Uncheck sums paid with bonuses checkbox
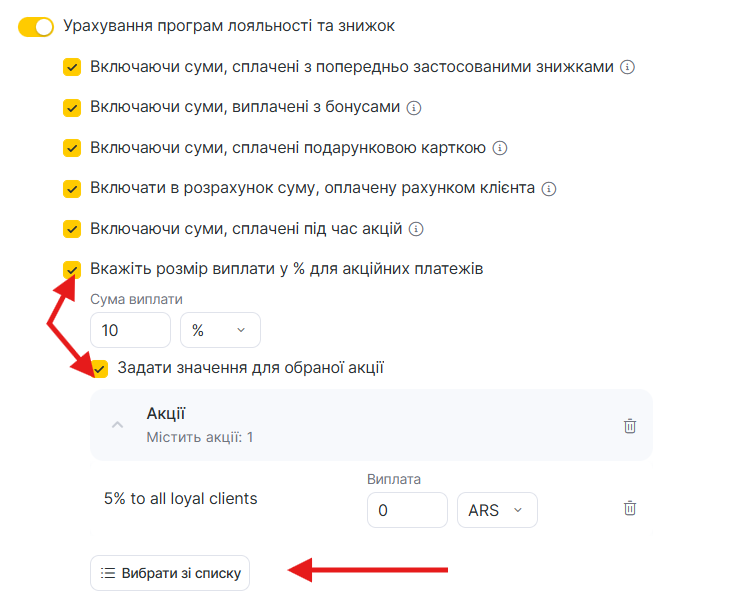 [72, 107]
